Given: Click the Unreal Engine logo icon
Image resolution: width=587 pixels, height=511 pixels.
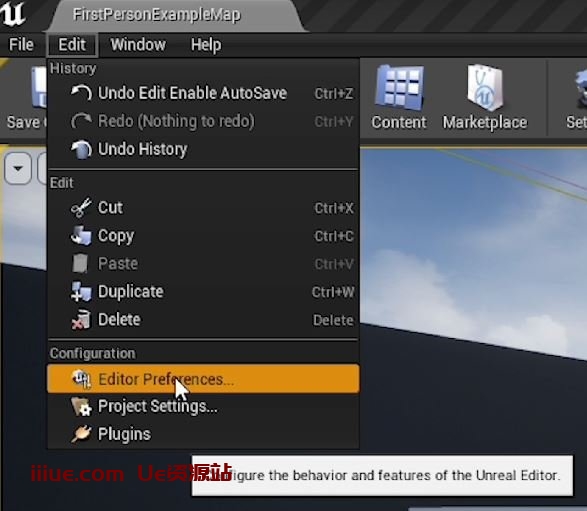Looking at the screenshot, I should click(x=12, y=13).
